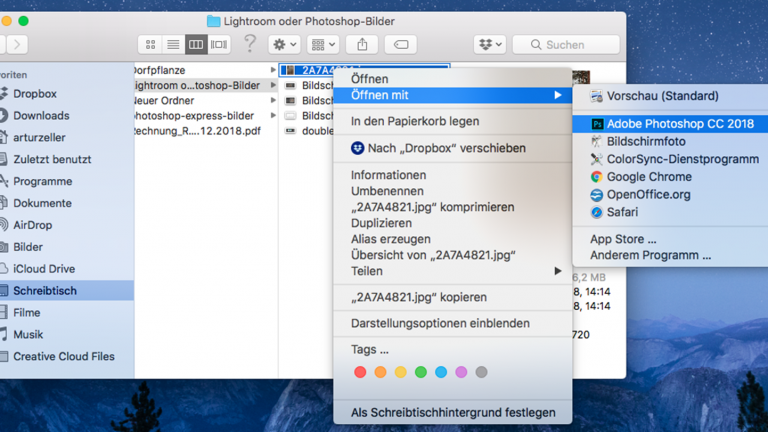Viewport: 768px width, 432px height.
Task: Open the gear action menu dropdown
Action: 284,45
